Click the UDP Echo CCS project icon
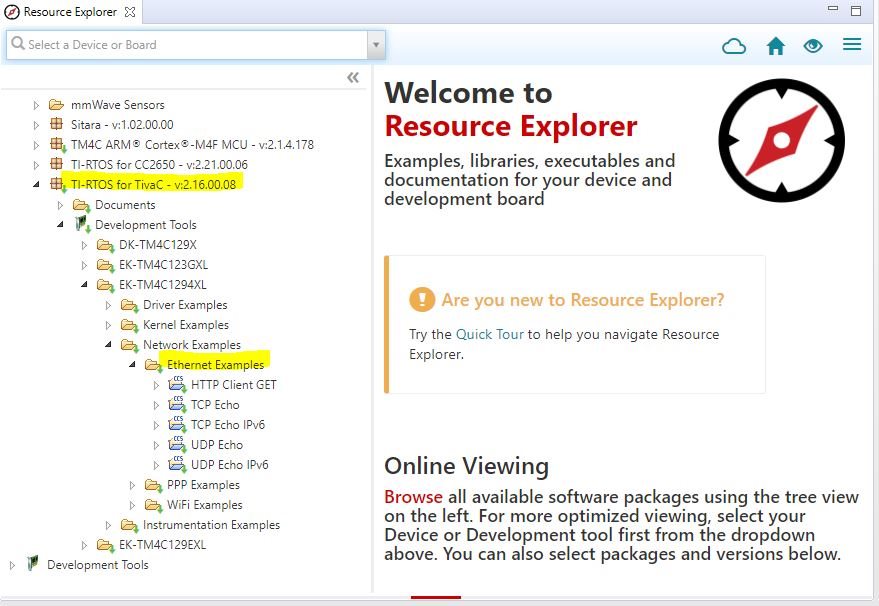The image size is (879, 606). point(177,445)
